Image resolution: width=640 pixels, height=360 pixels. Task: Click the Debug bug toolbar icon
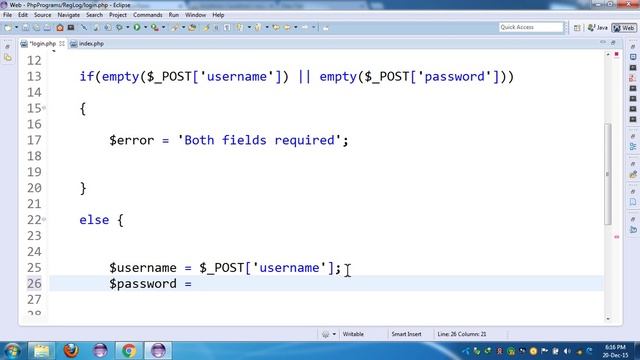pos(120,27)
